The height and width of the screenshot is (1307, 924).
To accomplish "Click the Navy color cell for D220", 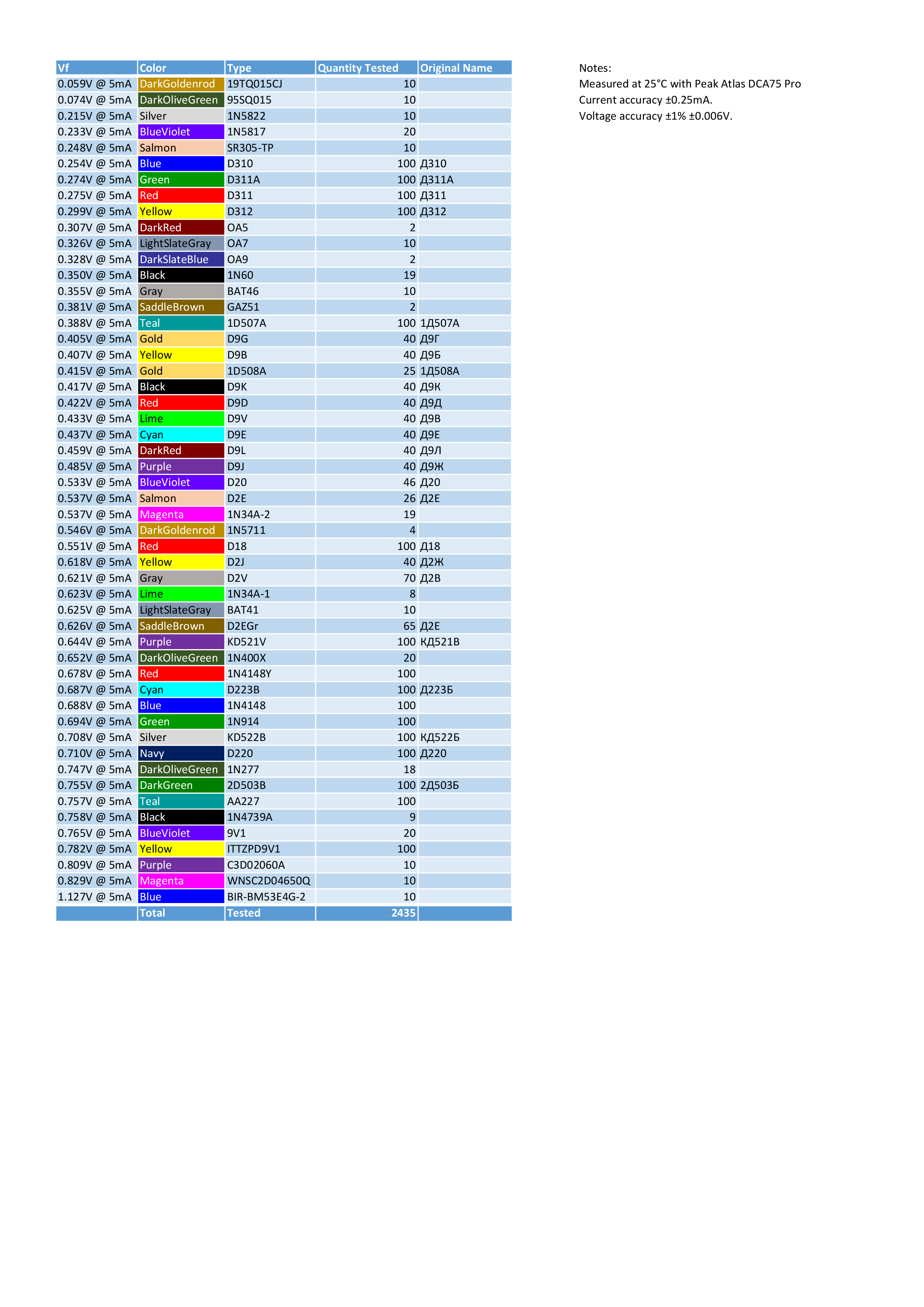I will [x=181, y=753].
